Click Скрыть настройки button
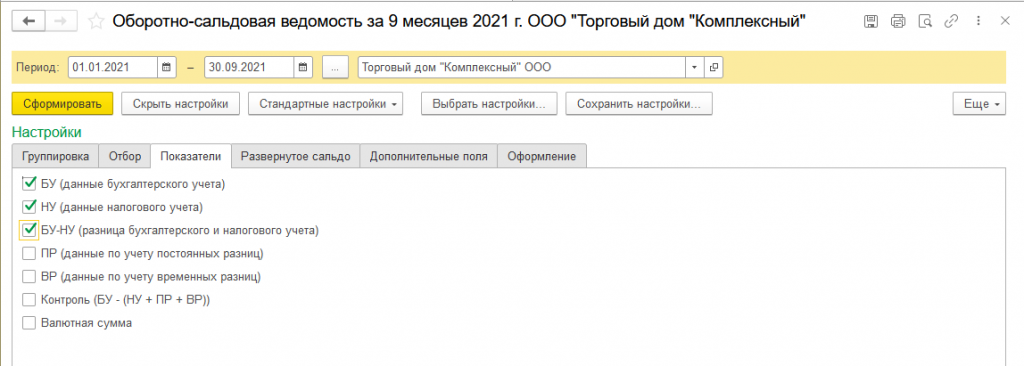 pos(180,104)
